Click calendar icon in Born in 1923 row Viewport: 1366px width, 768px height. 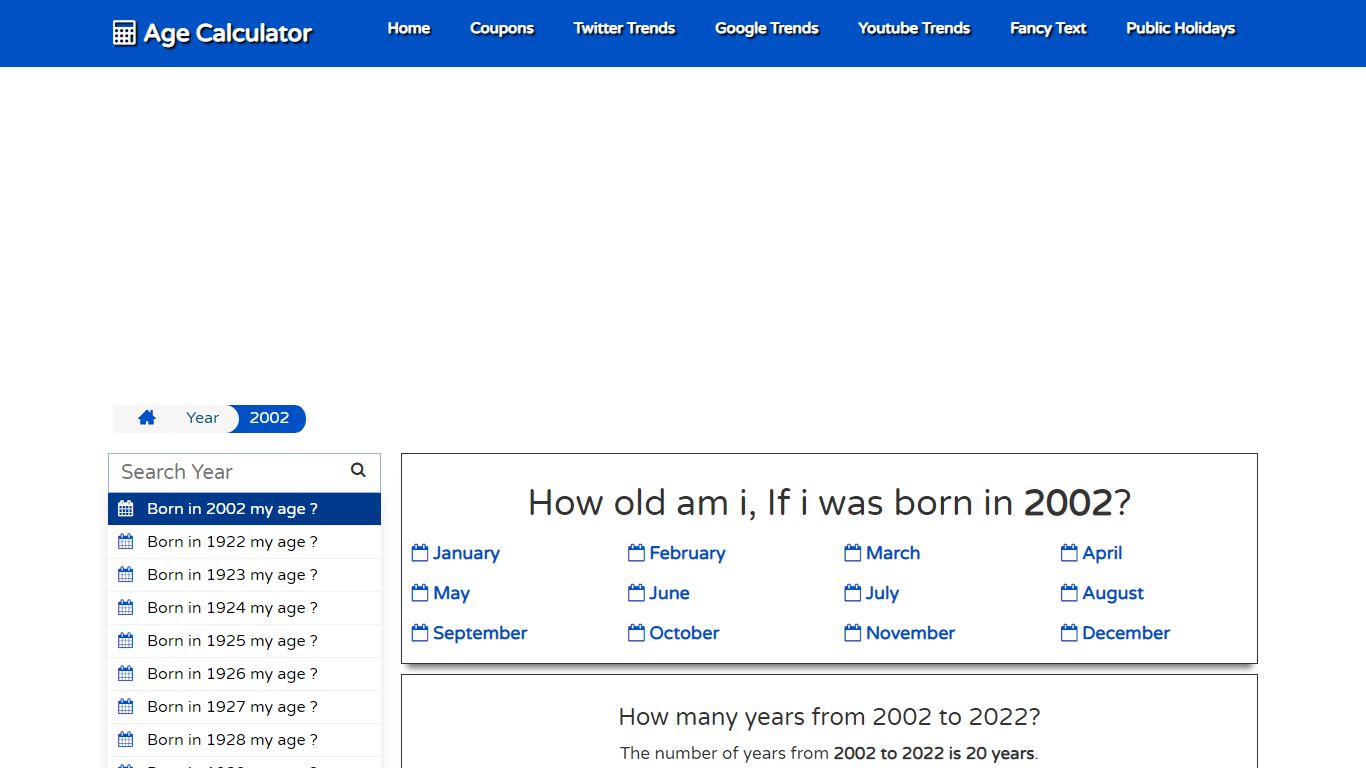tap(125, 575)
